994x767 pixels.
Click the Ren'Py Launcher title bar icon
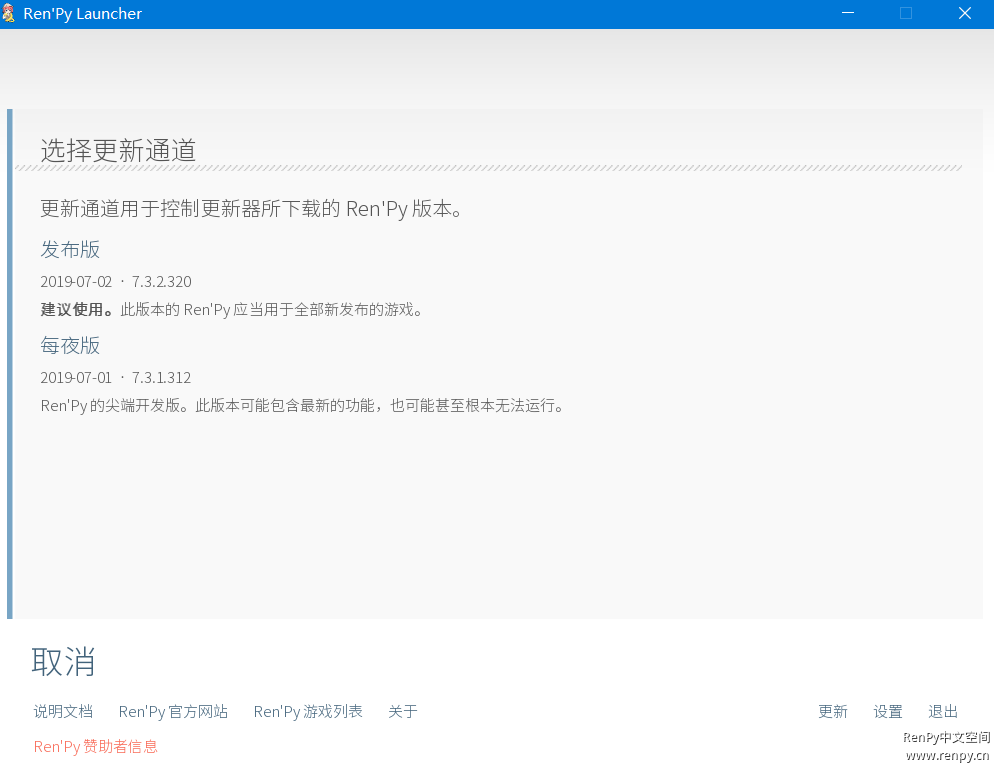[x=9, y=13]
